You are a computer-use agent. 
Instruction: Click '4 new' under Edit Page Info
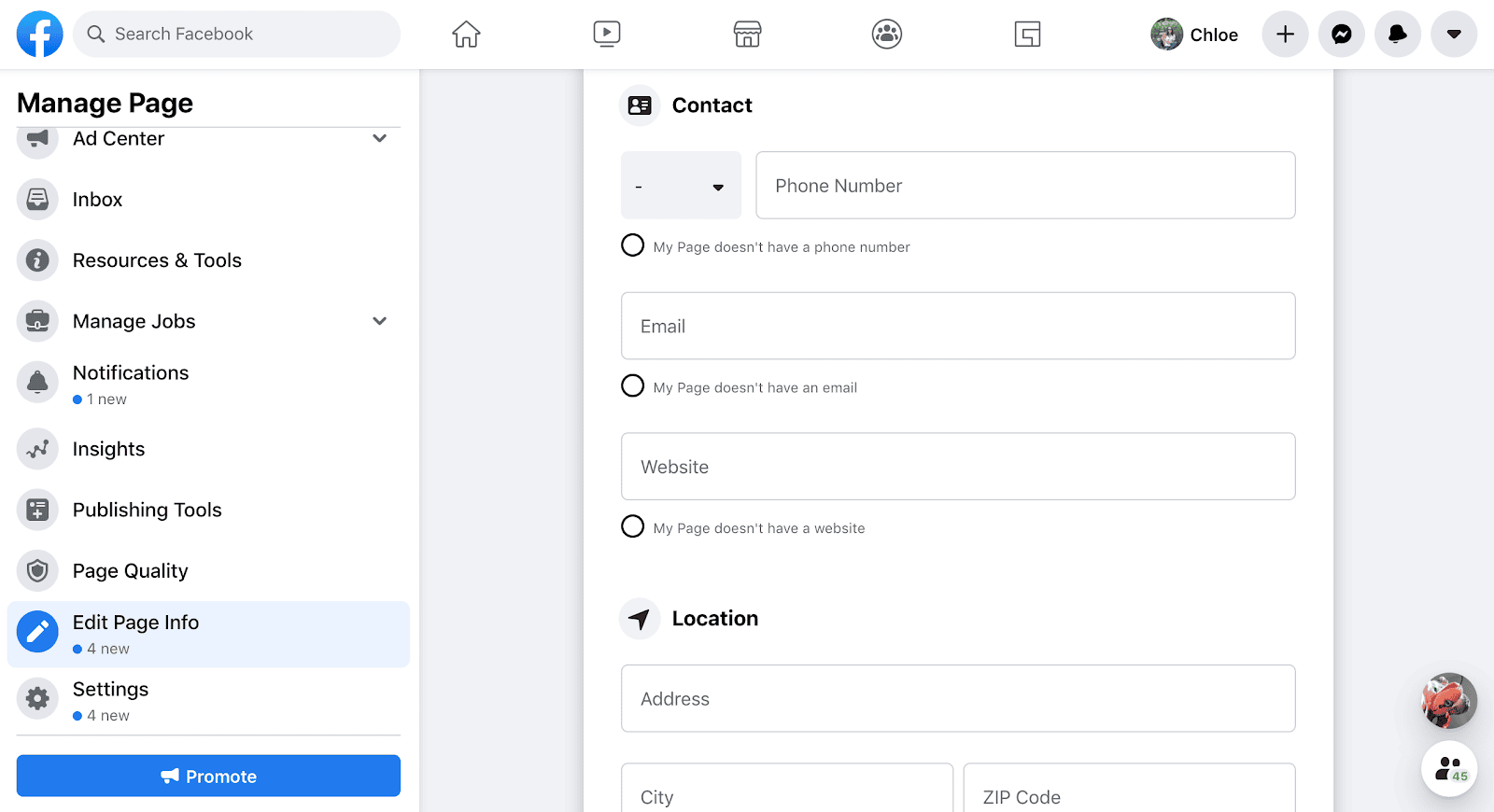[108, 649]
